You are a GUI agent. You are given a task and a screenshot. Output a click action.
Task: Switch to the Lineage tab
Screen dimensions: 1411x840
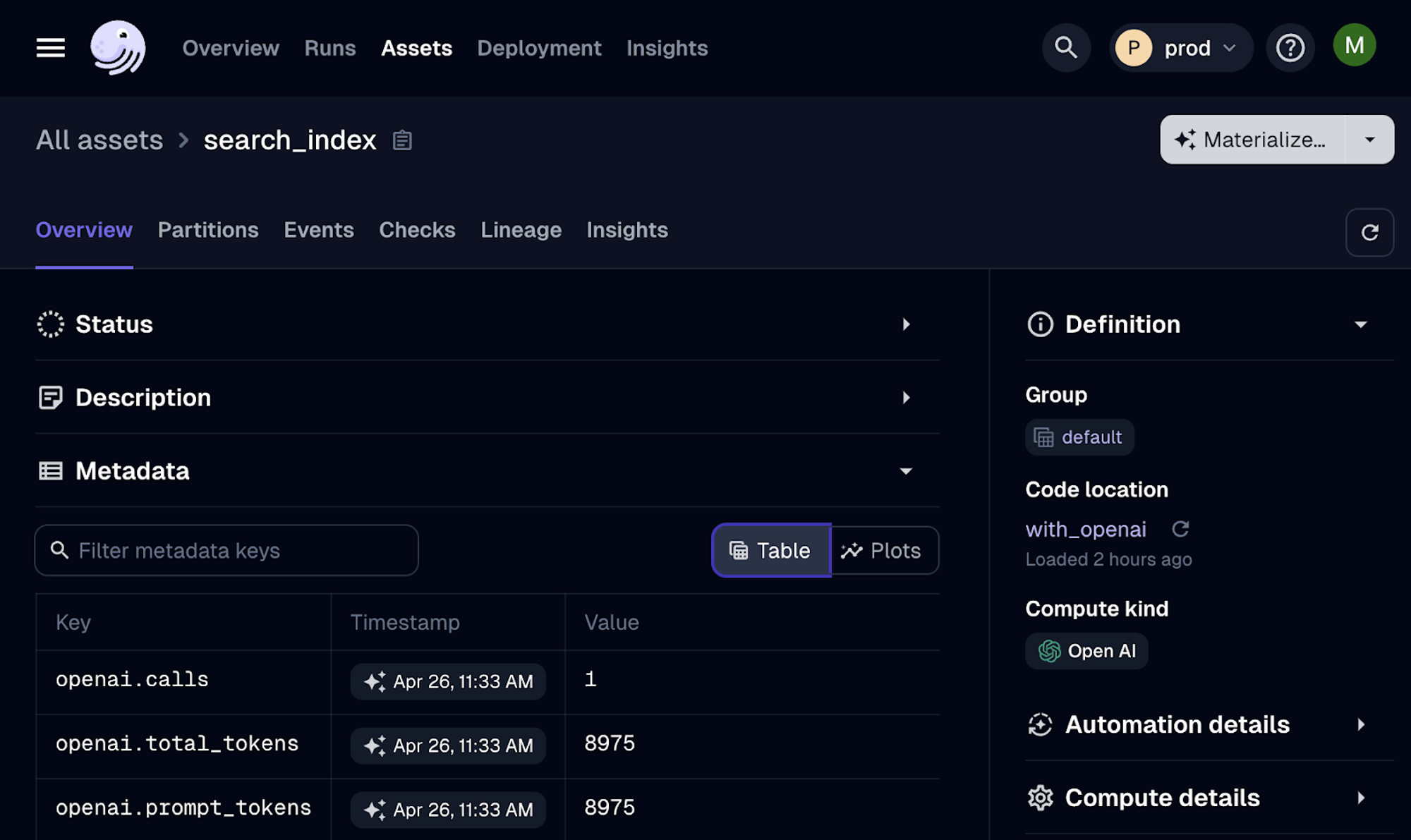[521, 230]
